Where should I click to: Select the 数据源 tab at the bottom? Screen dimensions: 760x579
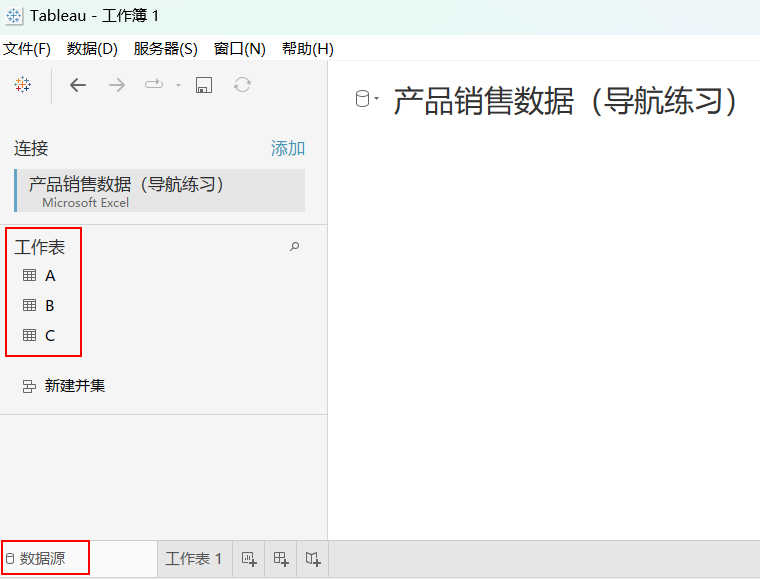[43, 559]
